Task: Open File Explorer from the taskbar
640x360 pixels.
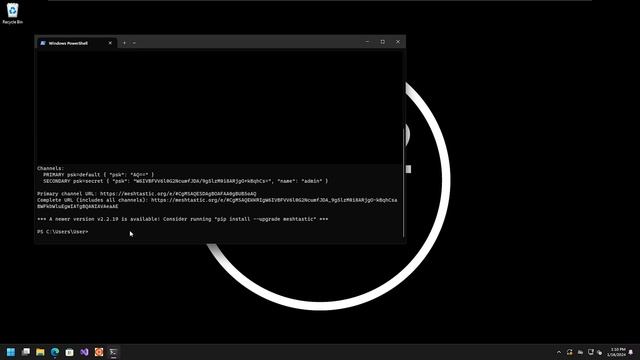Action: pyautogui.click(x=40, y=352)
